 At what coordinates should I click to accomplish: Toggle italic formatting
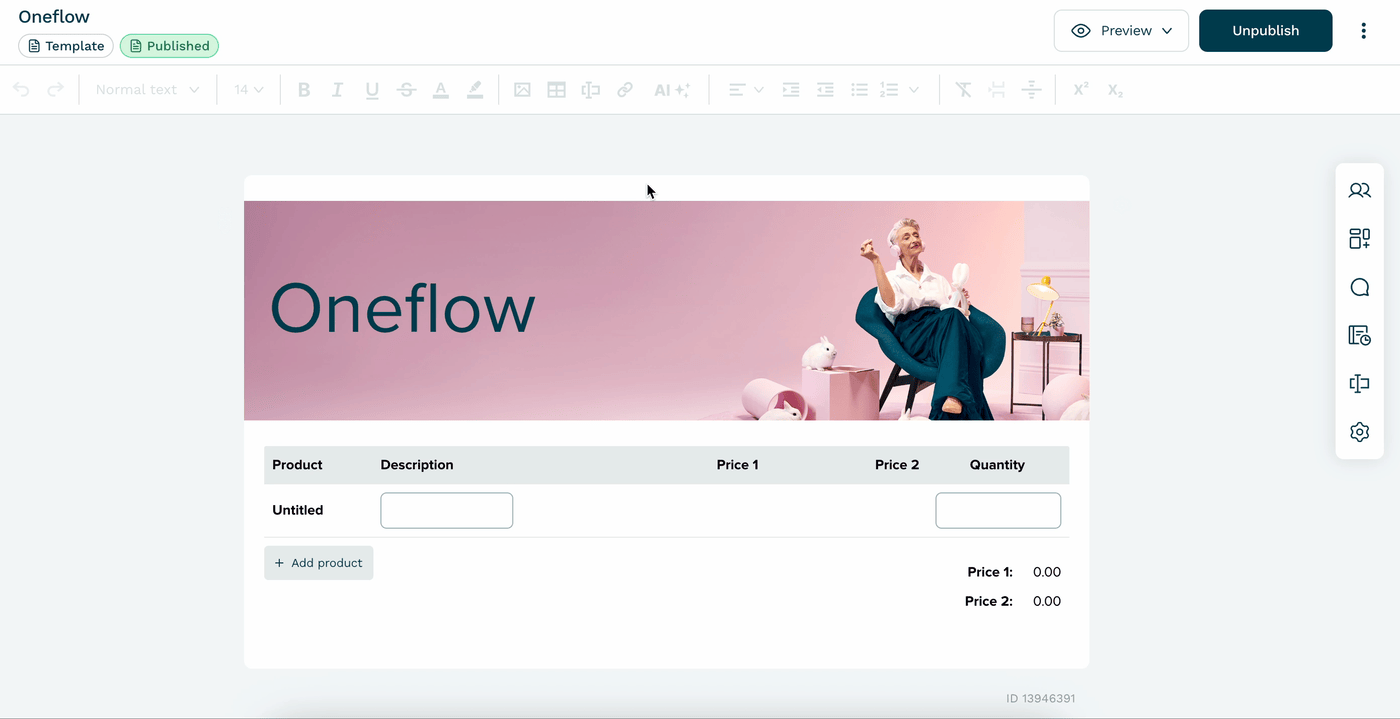(x=338, y=90)
